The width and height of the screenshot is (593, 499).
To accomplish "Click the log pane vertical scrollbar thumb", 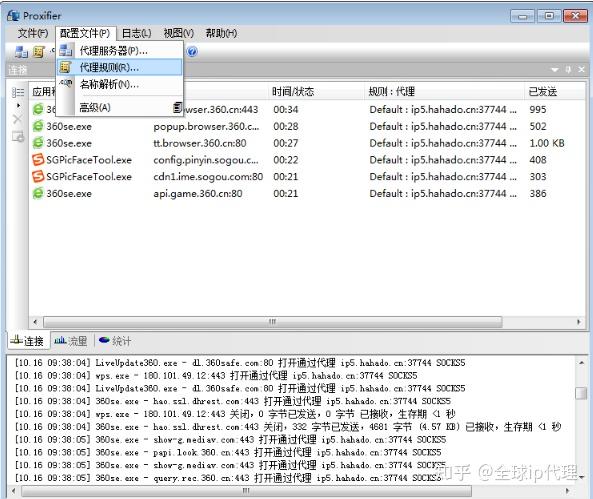I will click(x=581, y=393).
